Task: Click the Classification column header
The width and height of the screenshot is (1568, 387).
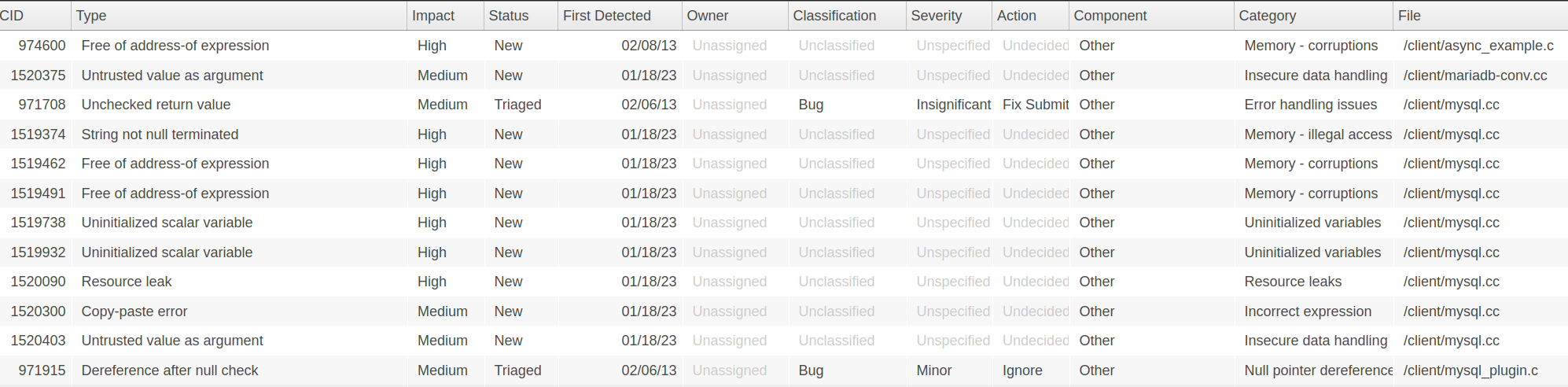Action: point(834,16)
